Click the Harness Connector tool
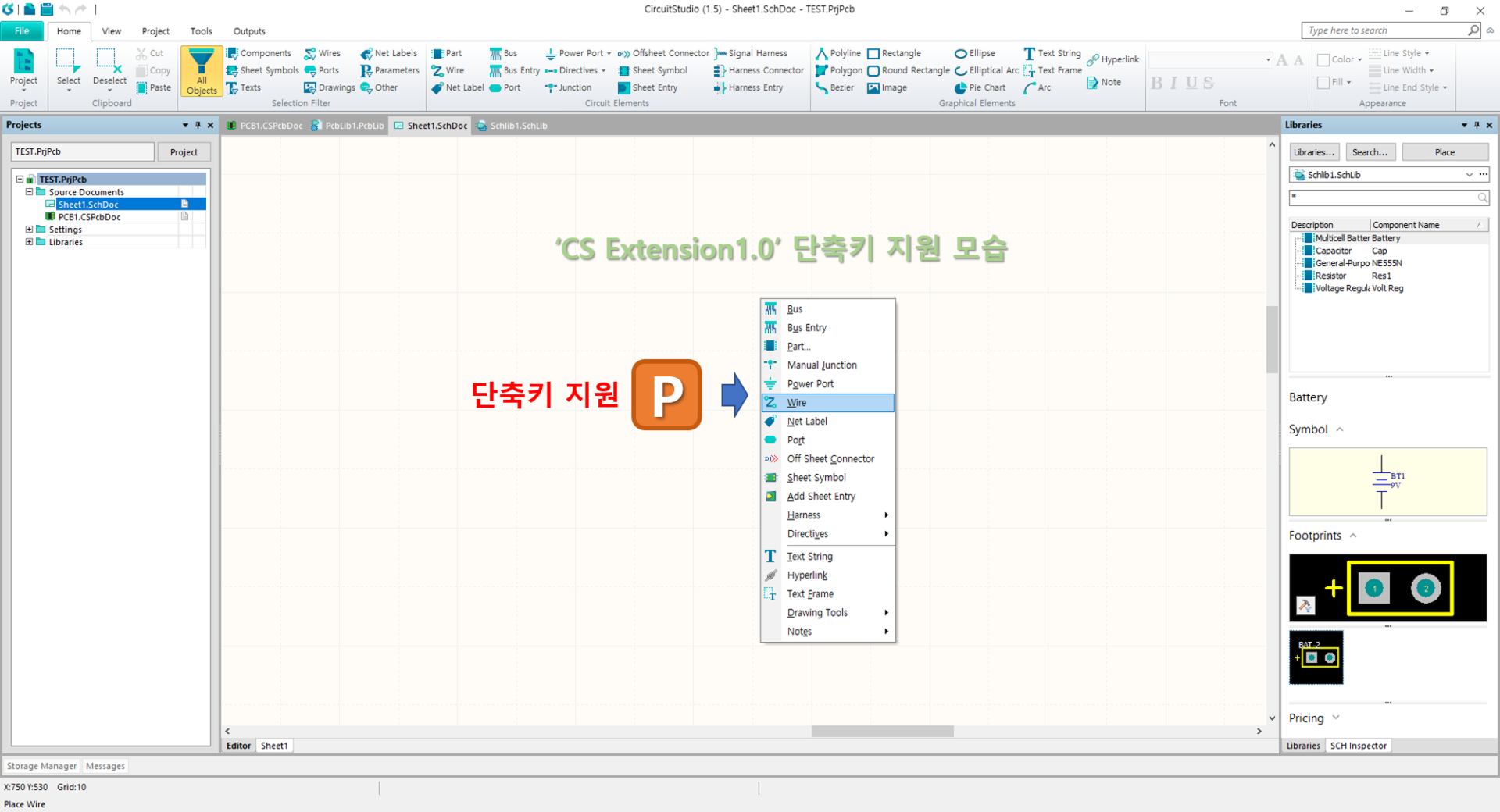Image resolution: width=1500 pixels, height=812 pixels. pyautogui.click(x=759, y=70)
